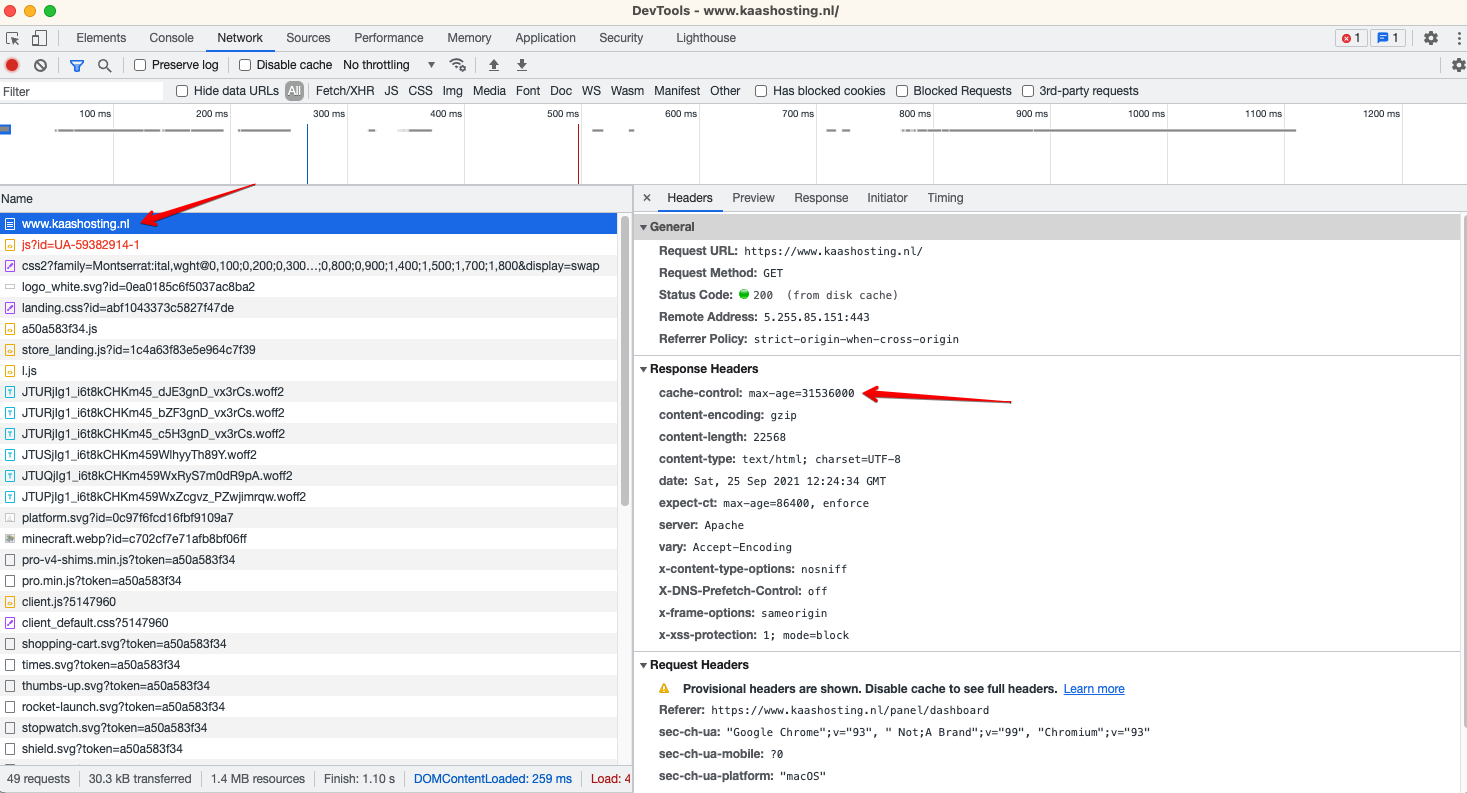Open the Timing tab in request details
Image resolution: width=1467 pixels, height=793 pixels.
(x=945, y=198)
